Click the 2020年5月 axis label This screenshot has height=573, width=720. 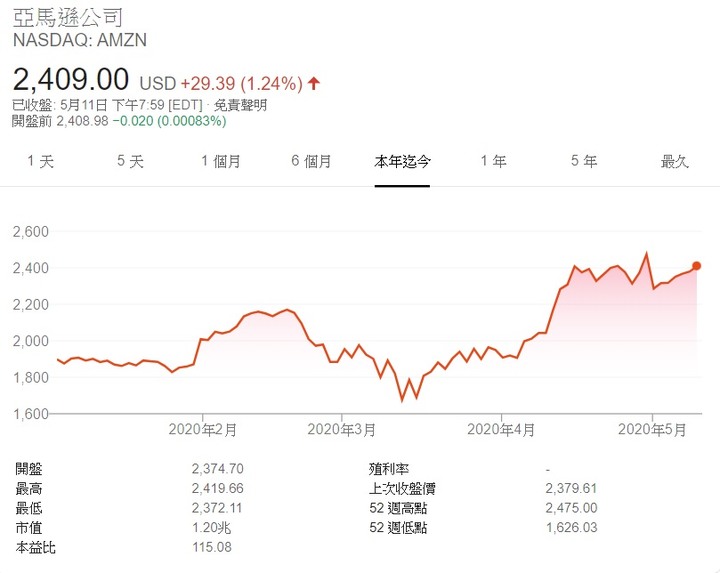pyautogui.click(x=652, y=430)
